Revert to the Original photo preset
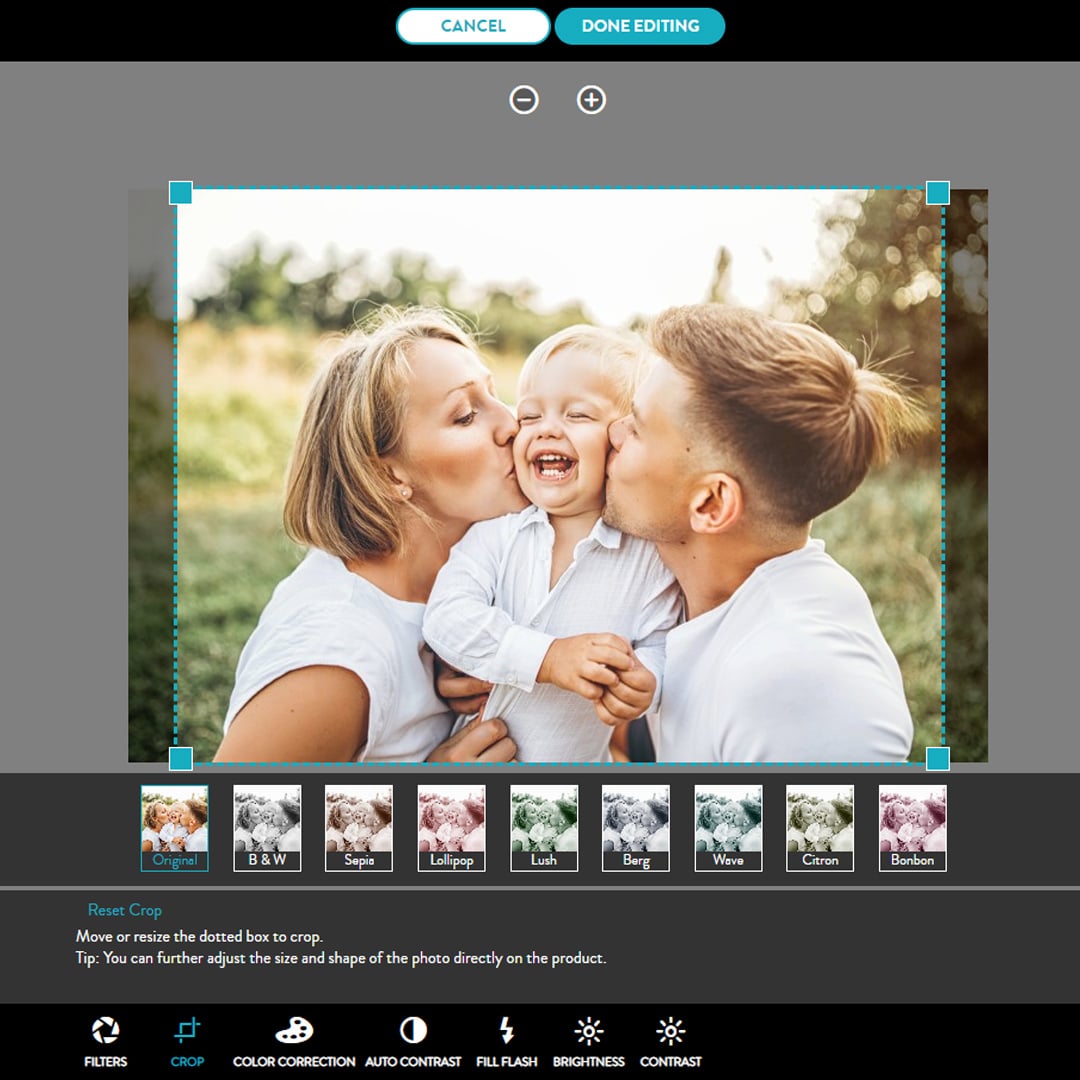This screenshot has height=1080, width=1080. click(x=174, y=828)
